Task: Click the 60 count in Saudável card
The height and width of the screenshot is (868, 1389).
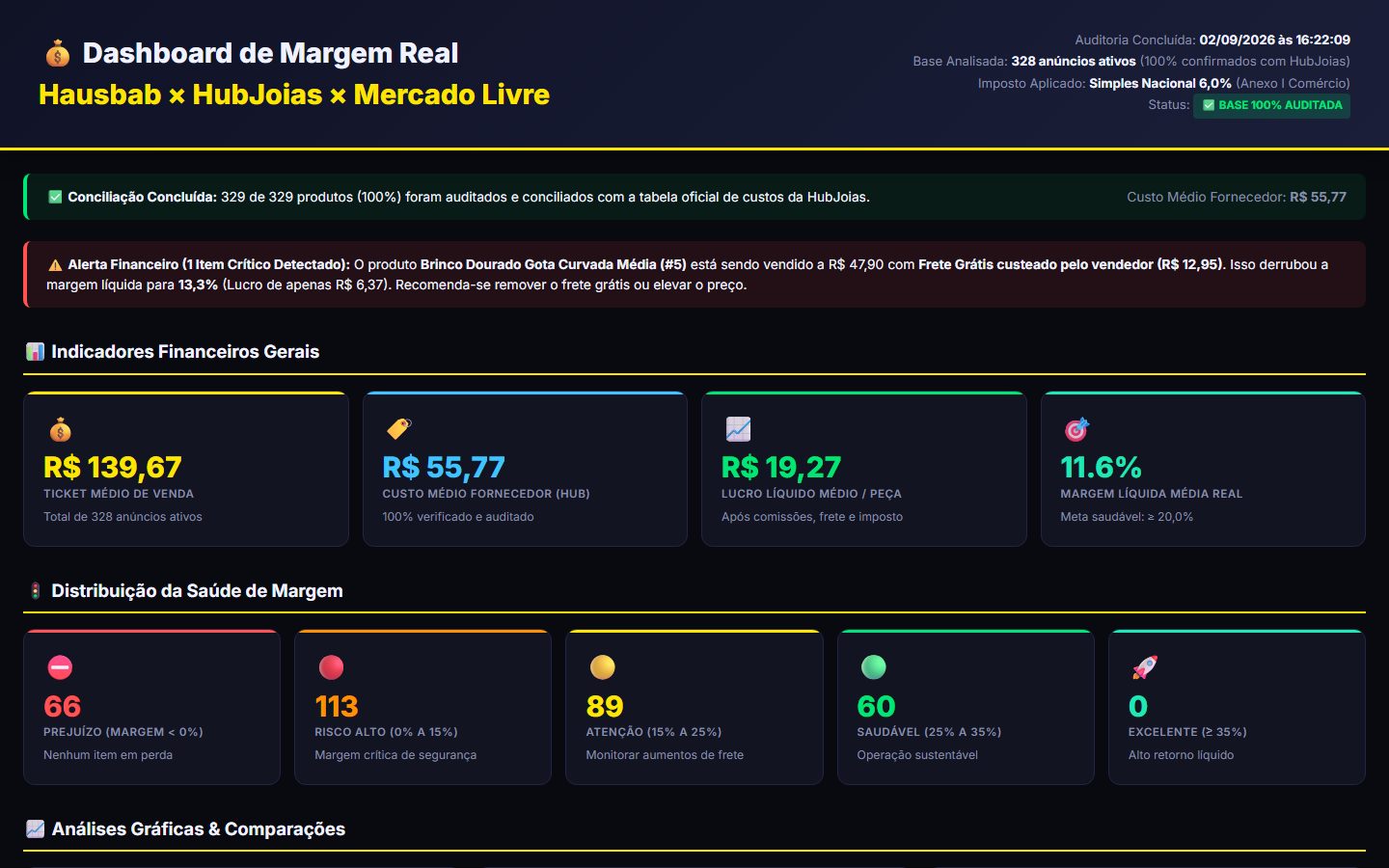Action: click(877, 707)
